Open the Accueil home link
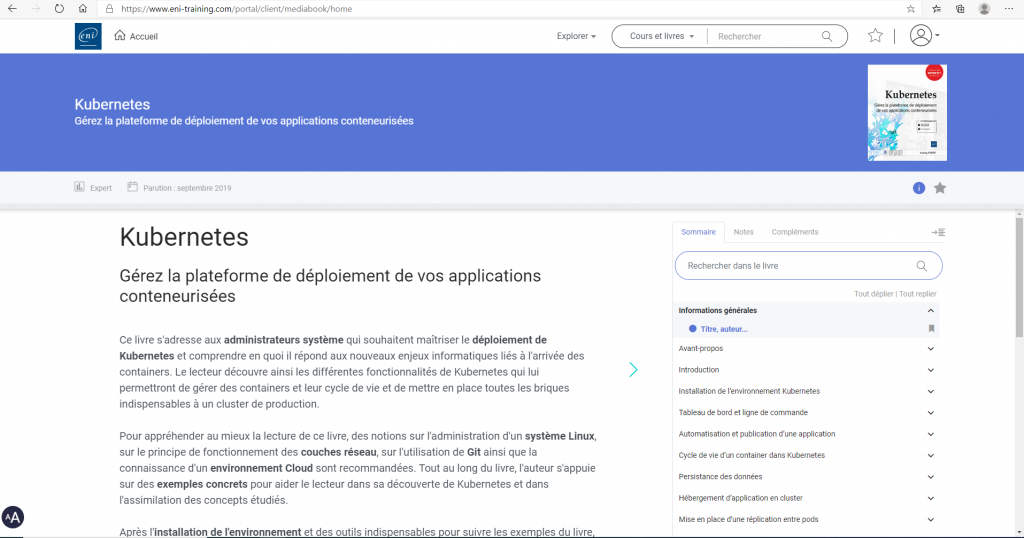Viewport: 1024px width, 538px height. pyautogui.click(x=136, y=36)
